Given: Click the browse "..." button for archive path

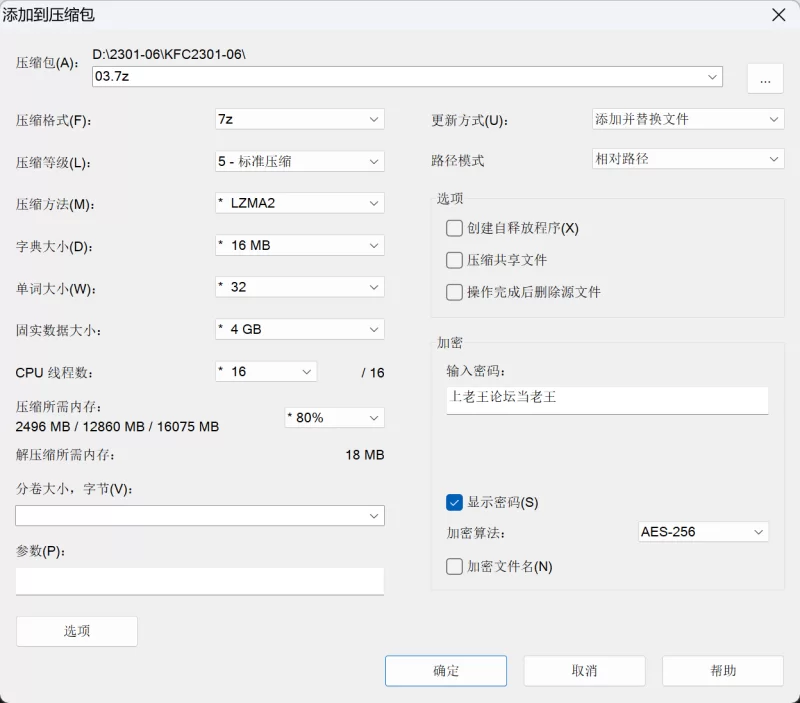Looking at the screenshot, I should coord(765,79).
